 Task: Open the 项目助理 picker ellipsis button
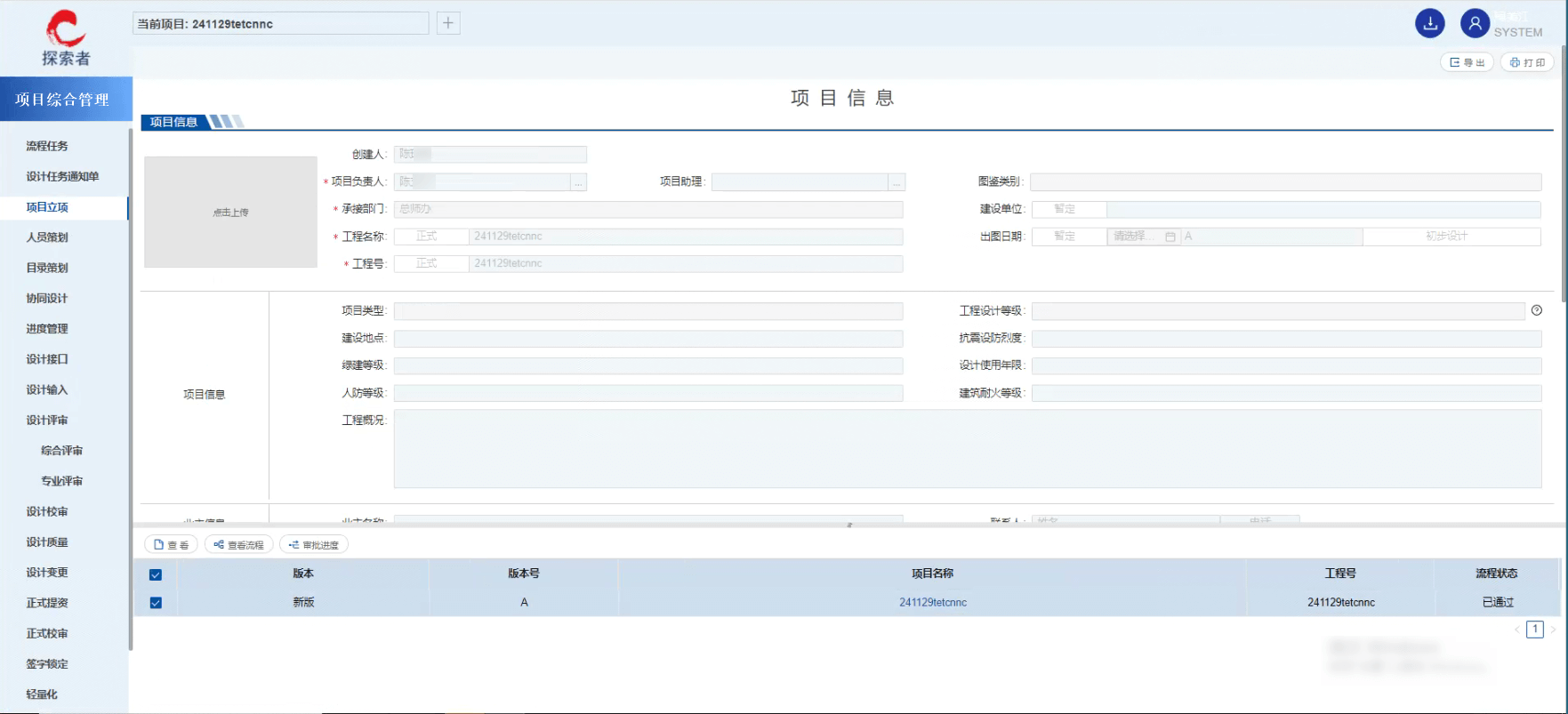897,182
